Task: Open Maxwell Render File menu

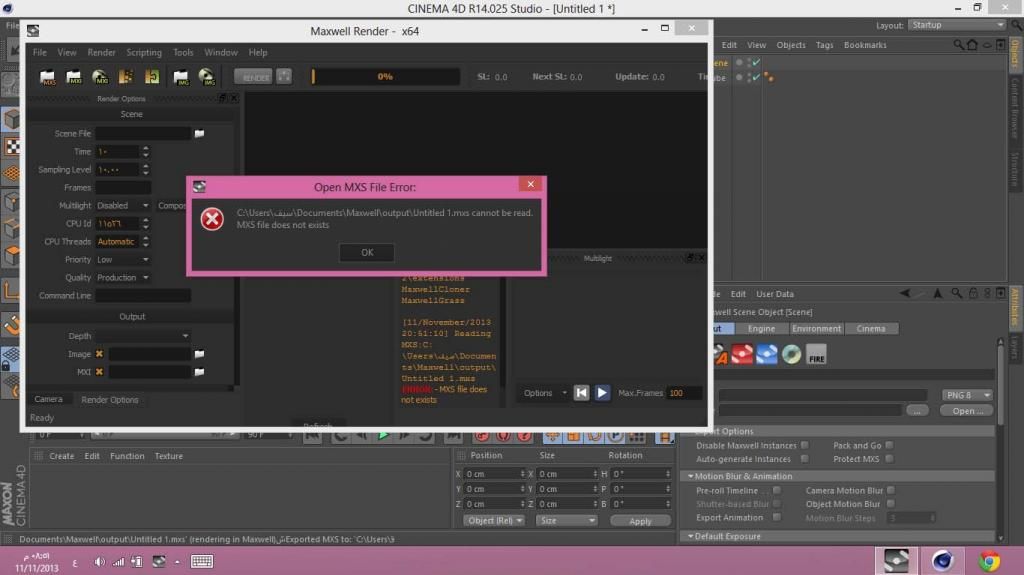Action: click(40, 52)
